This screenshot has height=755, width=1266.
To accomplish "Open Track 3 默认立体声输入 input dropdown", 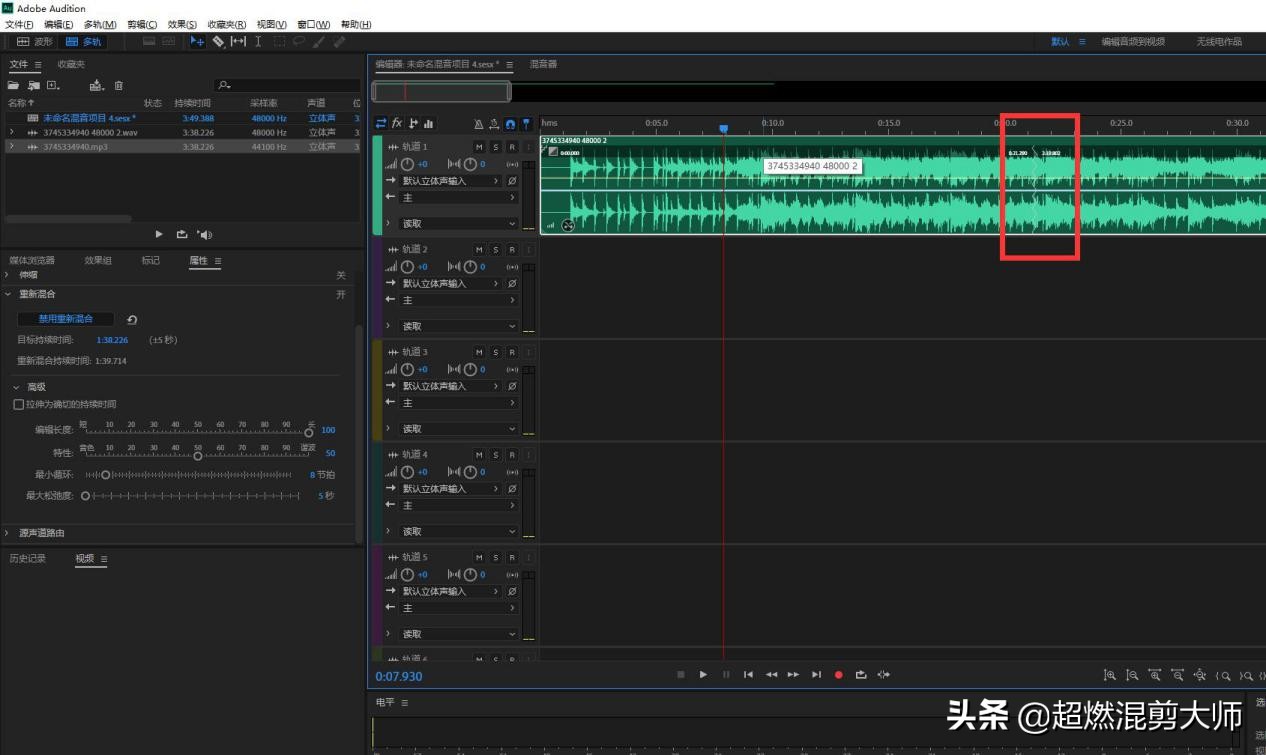I will [451, 386].
